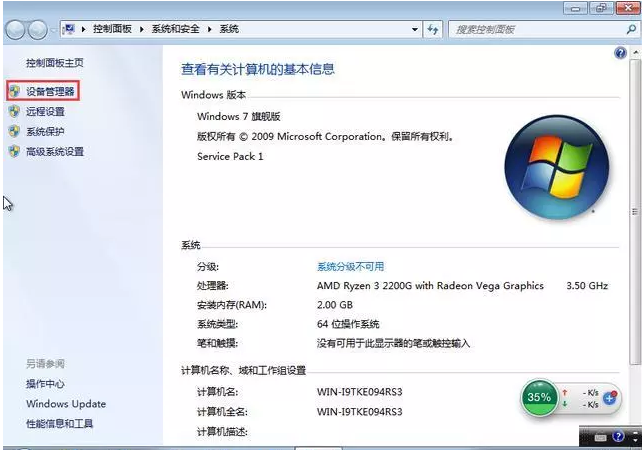Close the System window

627,8
